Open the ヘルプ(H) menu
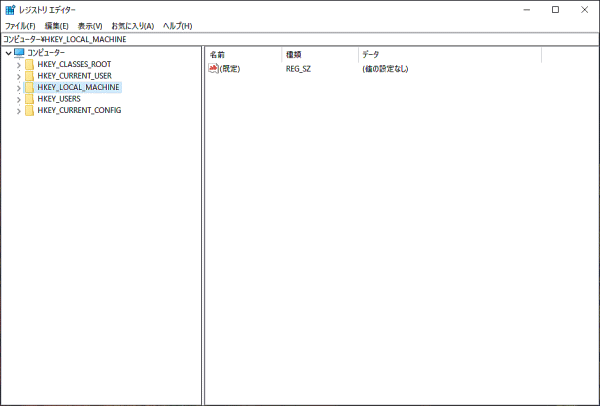Viewport: 600px width, 406px height. point(178,26)
